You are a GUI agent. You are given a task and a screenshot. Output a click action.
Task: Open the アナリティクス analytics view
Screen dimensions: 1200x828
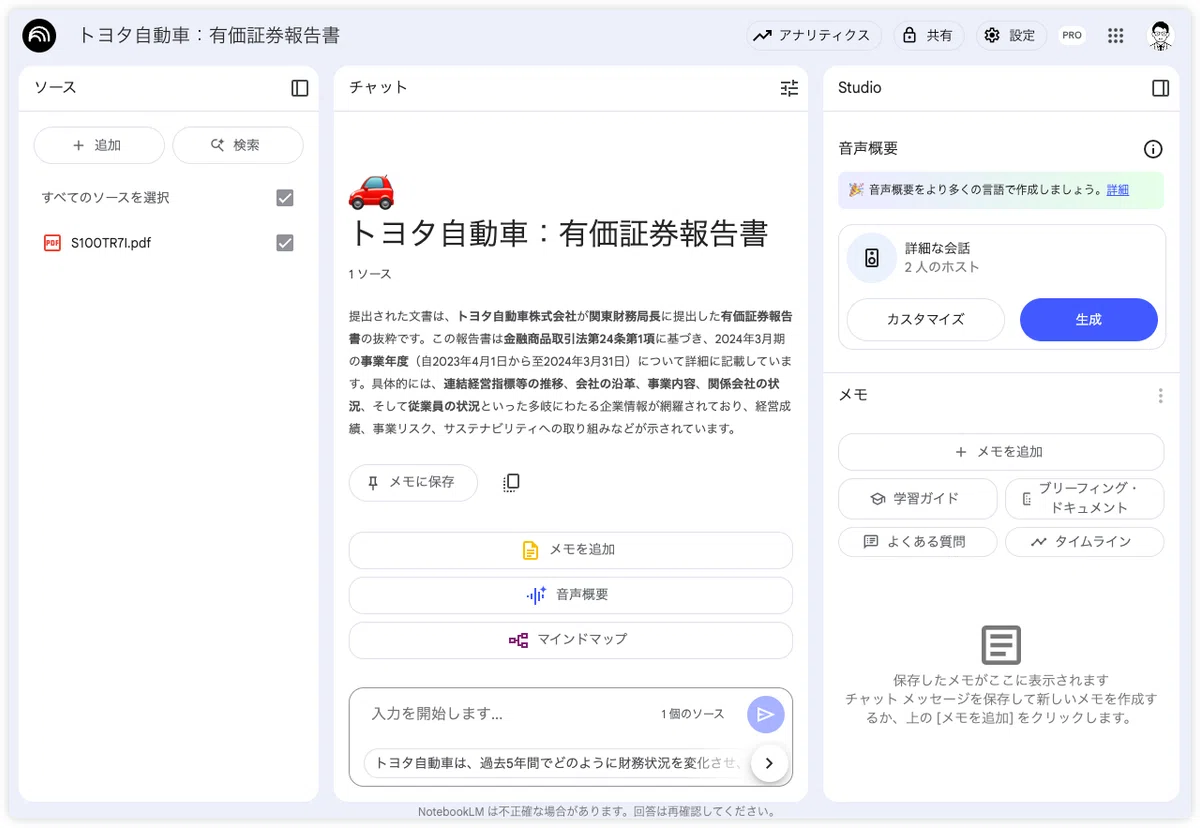click(813, 35)
